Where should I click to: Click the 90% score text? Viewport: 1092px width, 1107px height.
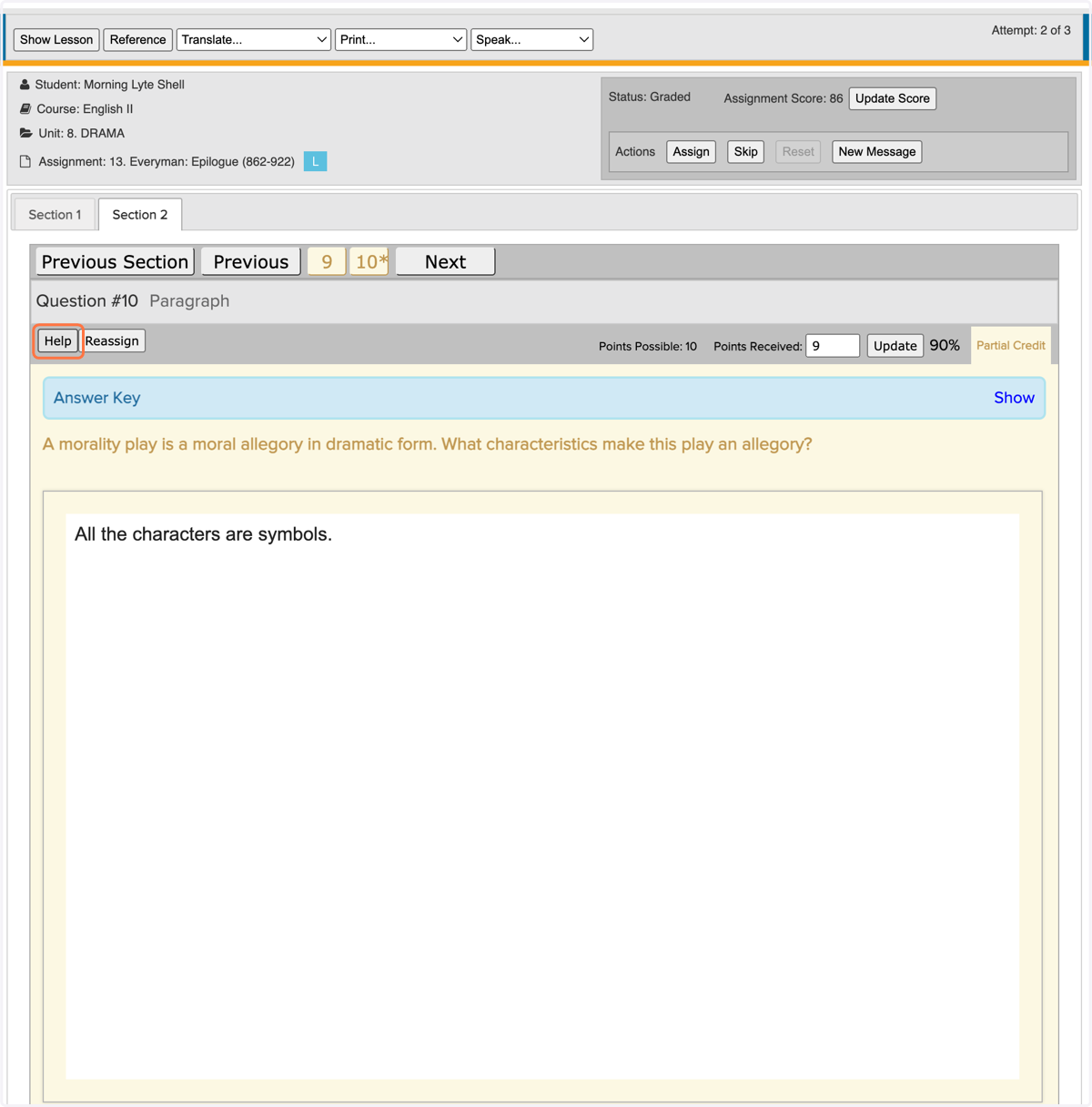pos(945,346)
